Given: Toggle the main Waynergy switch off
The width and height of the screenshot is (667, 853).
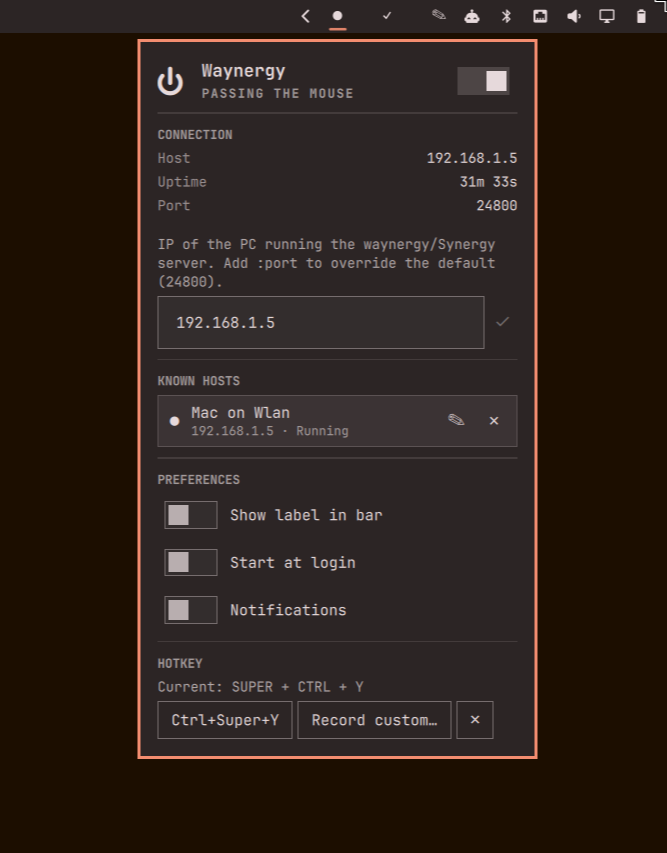Looking at the screenshot, I should (483, 81).
